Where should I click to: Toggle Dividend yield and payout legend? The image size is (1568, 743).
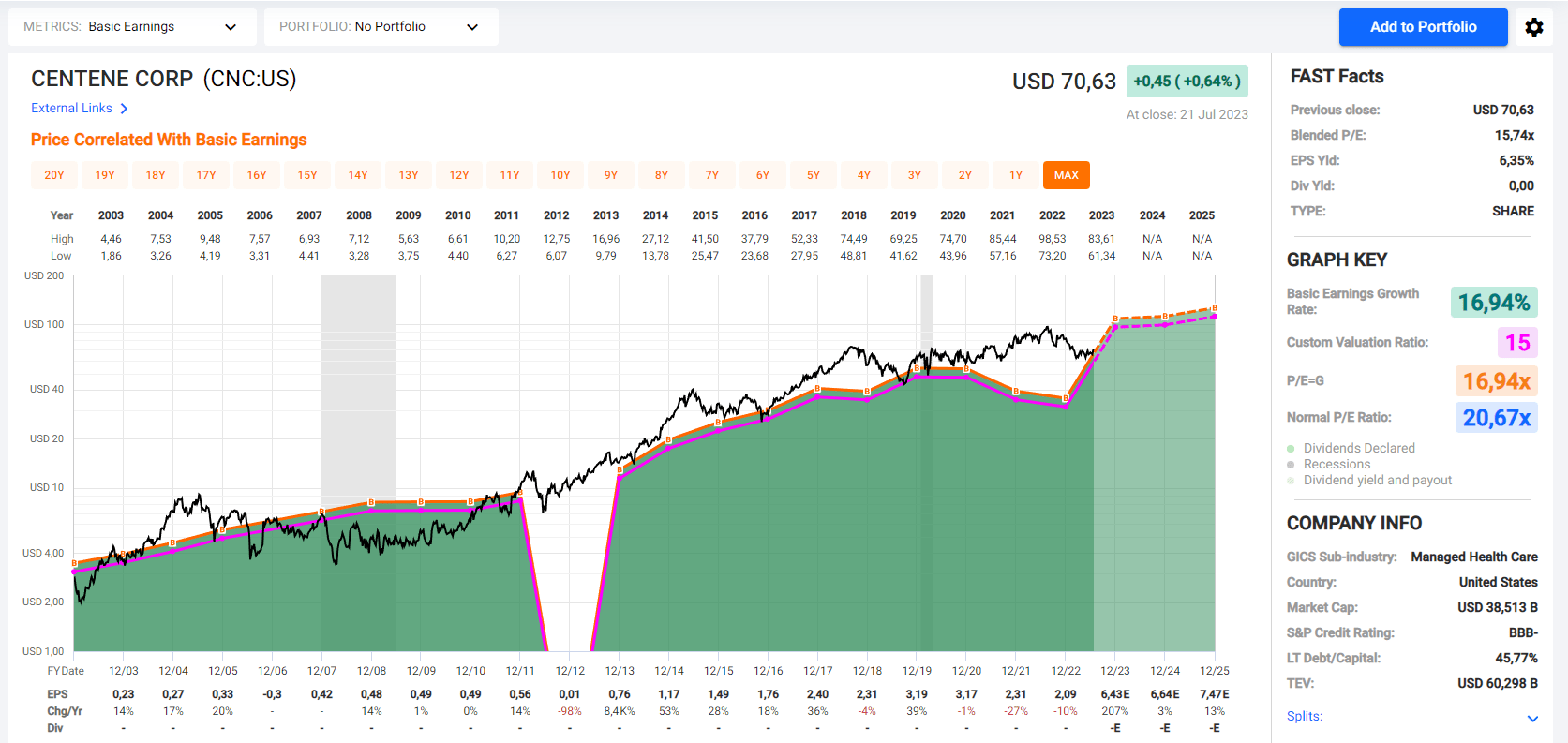coord(1291,481)
